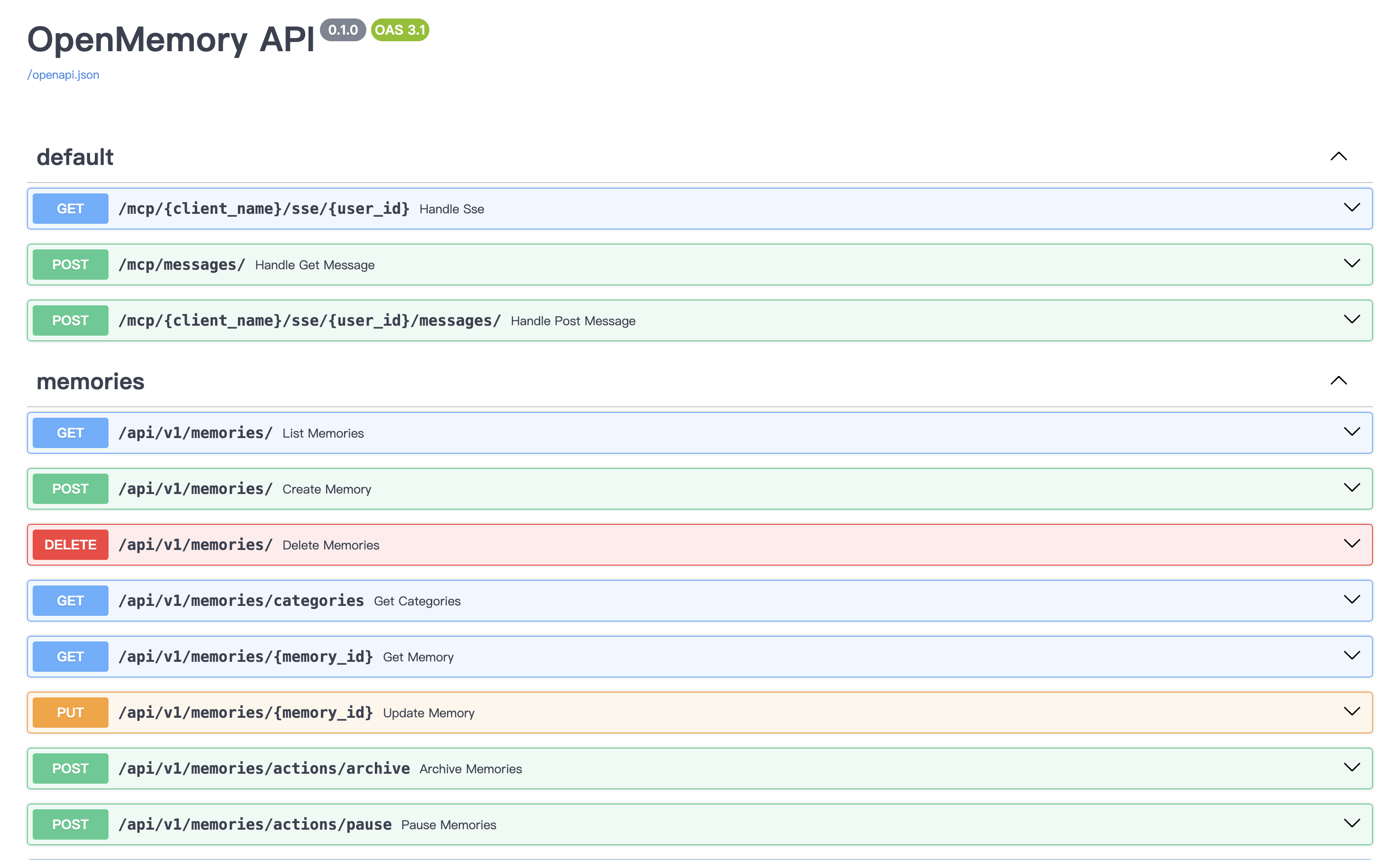
Task: Click the Handle Get Message summary
Action: 315,265
